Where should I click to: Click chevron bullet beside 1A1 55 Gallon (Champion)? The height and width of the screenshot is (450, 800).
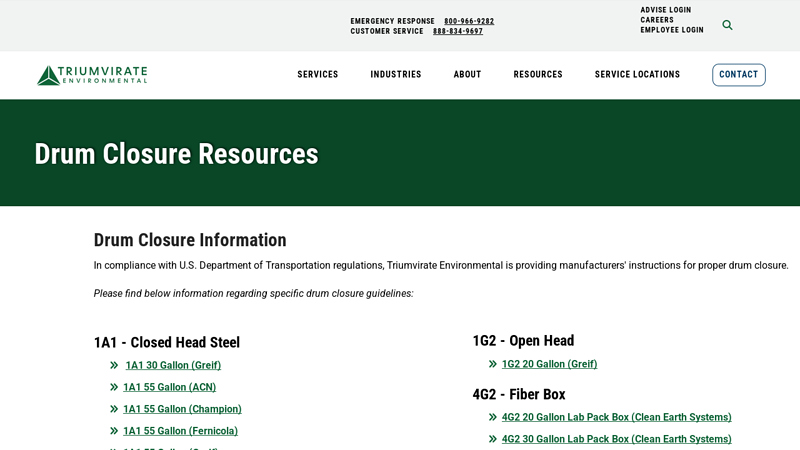[x=114, y=409]
